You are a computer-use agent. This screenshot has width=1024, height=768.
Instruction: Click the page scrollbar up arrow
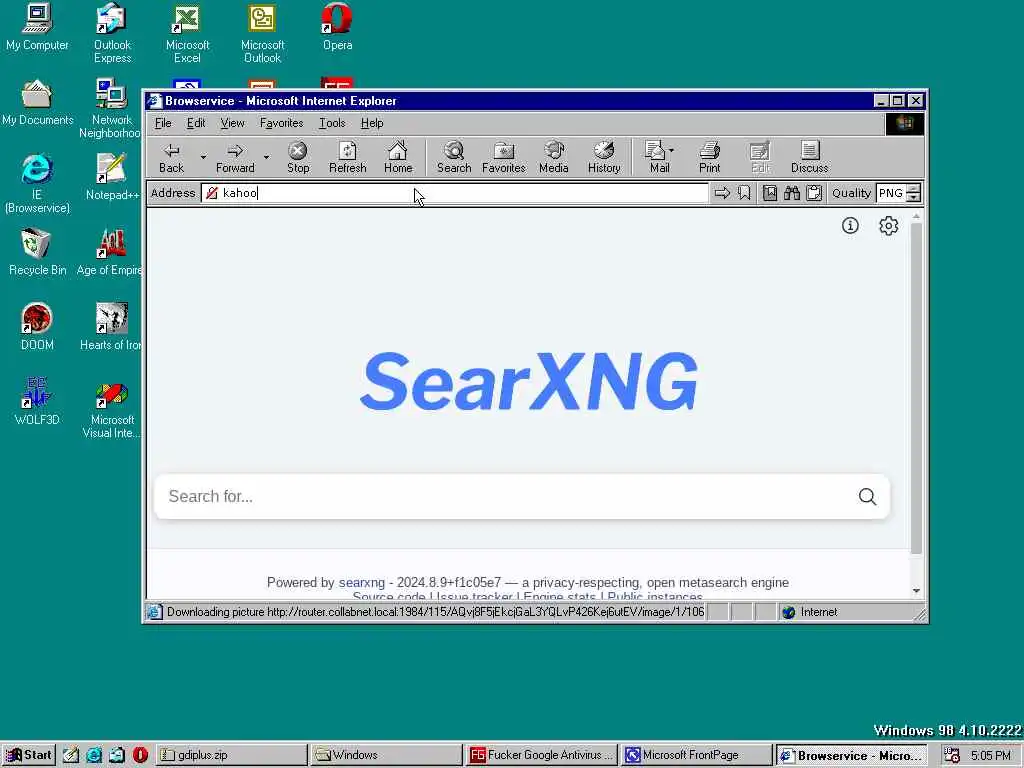pos(916,216)
